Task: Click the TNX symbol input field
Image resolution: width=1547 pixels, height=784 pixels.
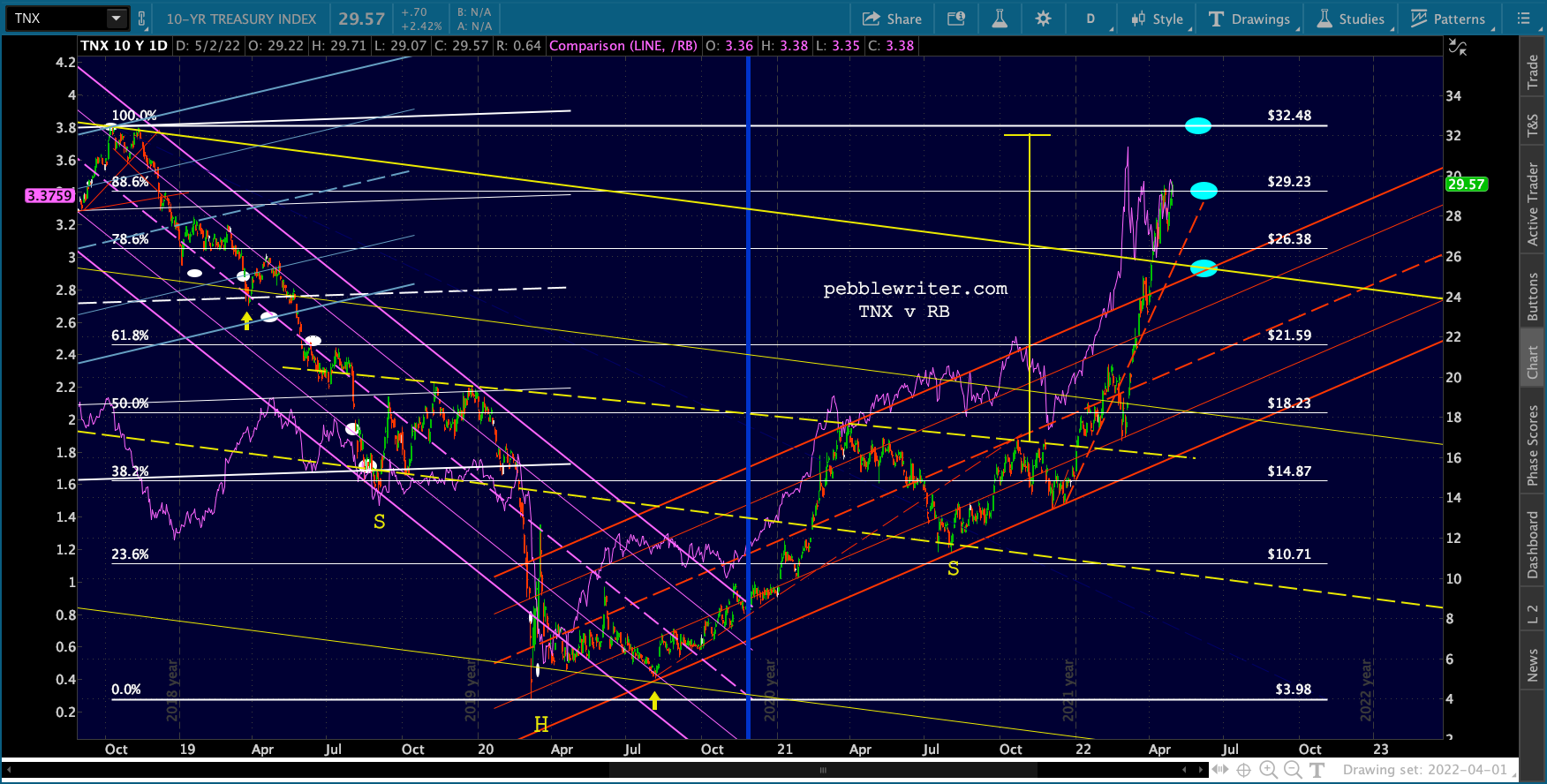Action: (x=57, y=19)
